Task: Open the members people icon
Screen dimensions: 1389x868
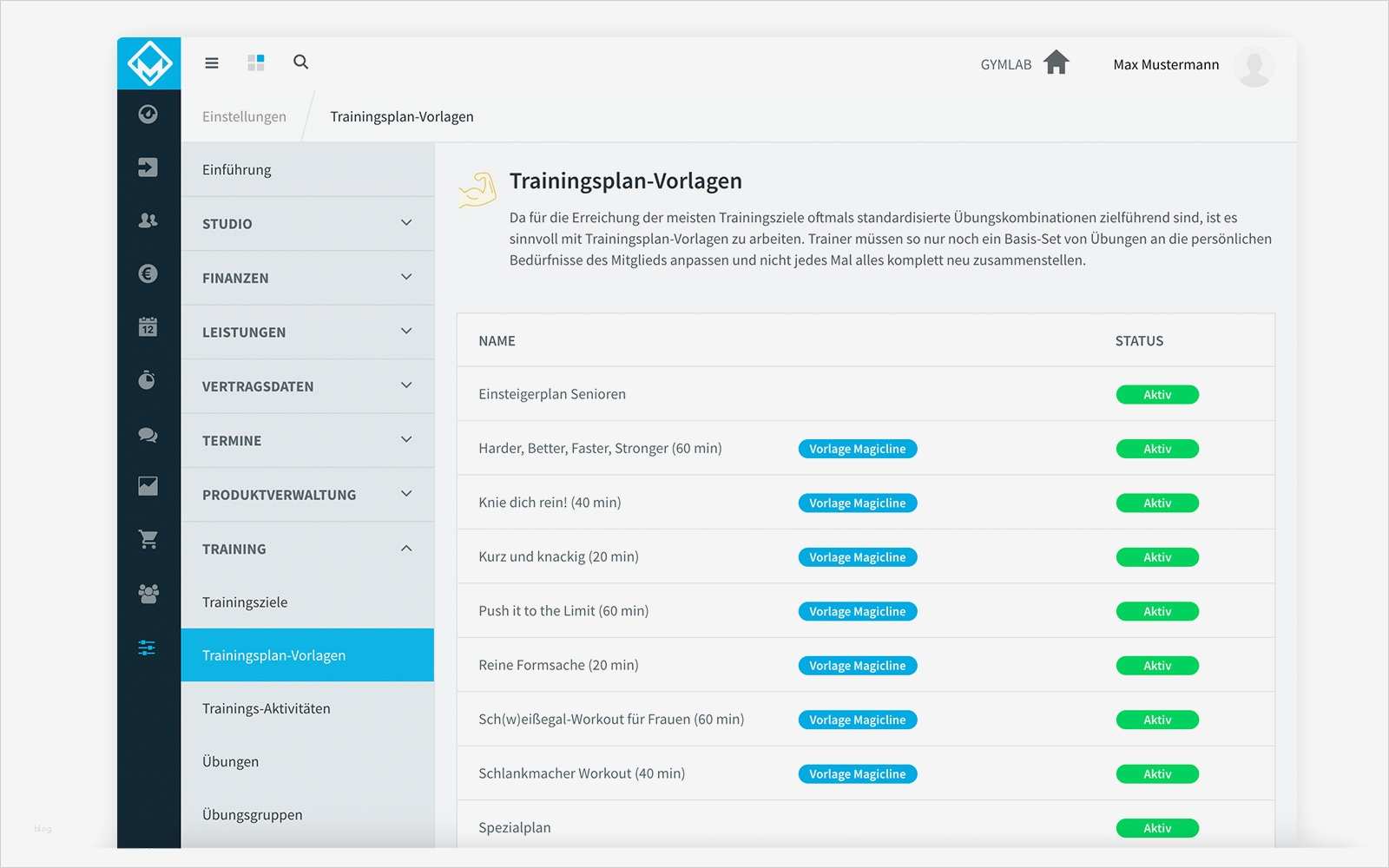Action: tap(148, 221)
